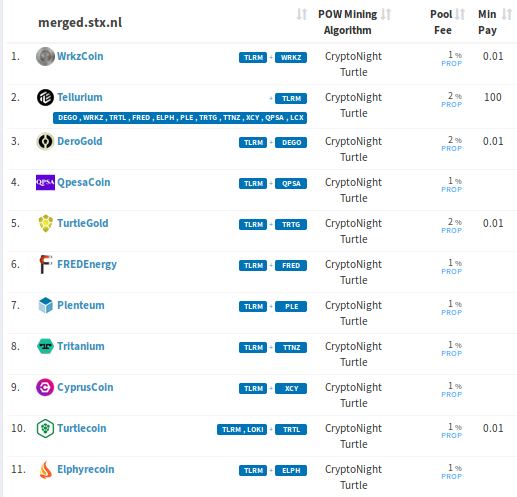Open the Elphyrecoin link
The image size is (517, 497).
[x=86, y=469]
